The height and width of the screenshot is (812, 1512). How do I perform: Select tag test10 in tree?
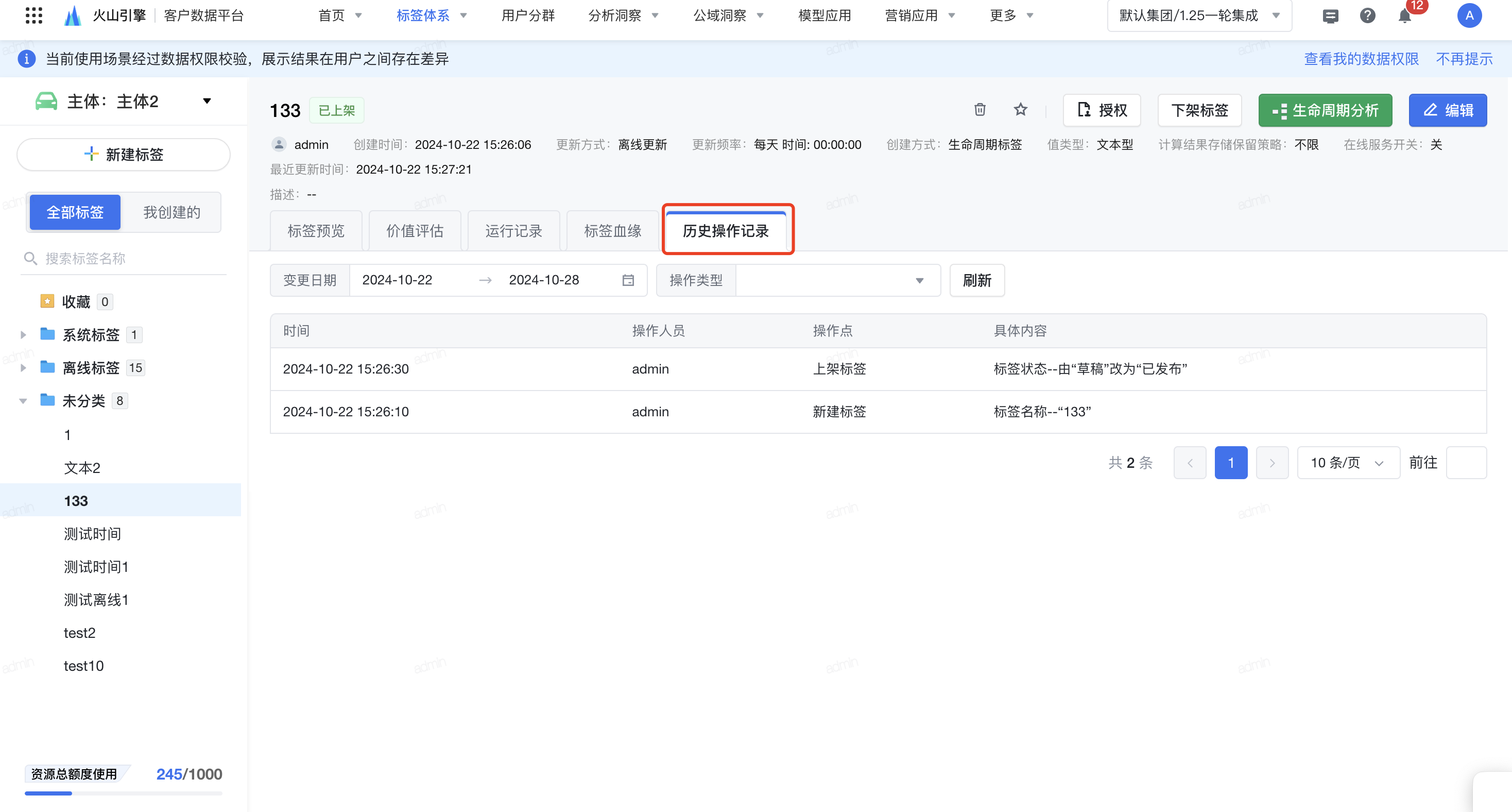[84, 666]
